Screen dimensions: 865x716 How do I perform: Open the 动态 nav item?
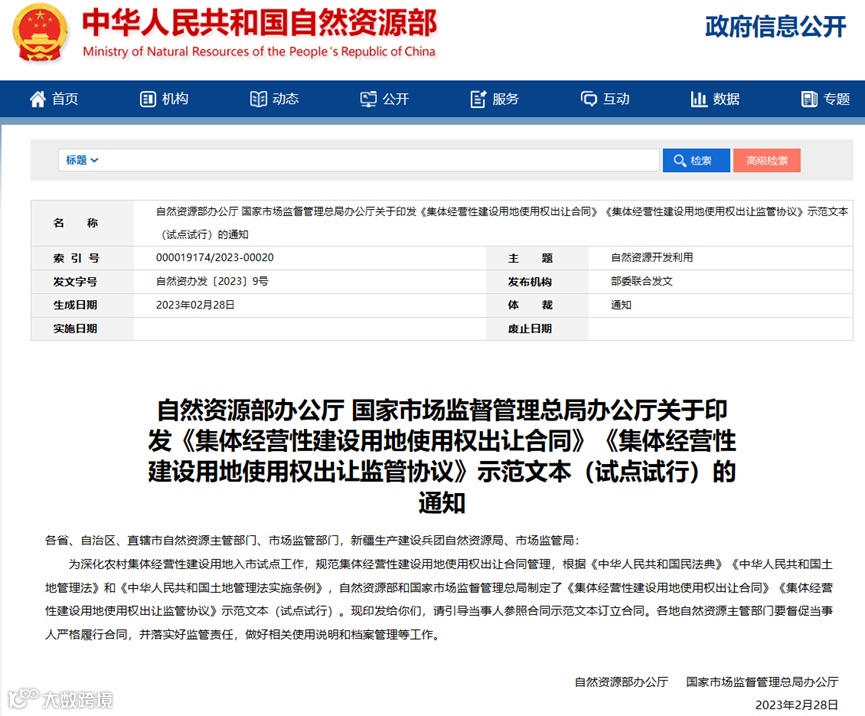coord(275,99)
